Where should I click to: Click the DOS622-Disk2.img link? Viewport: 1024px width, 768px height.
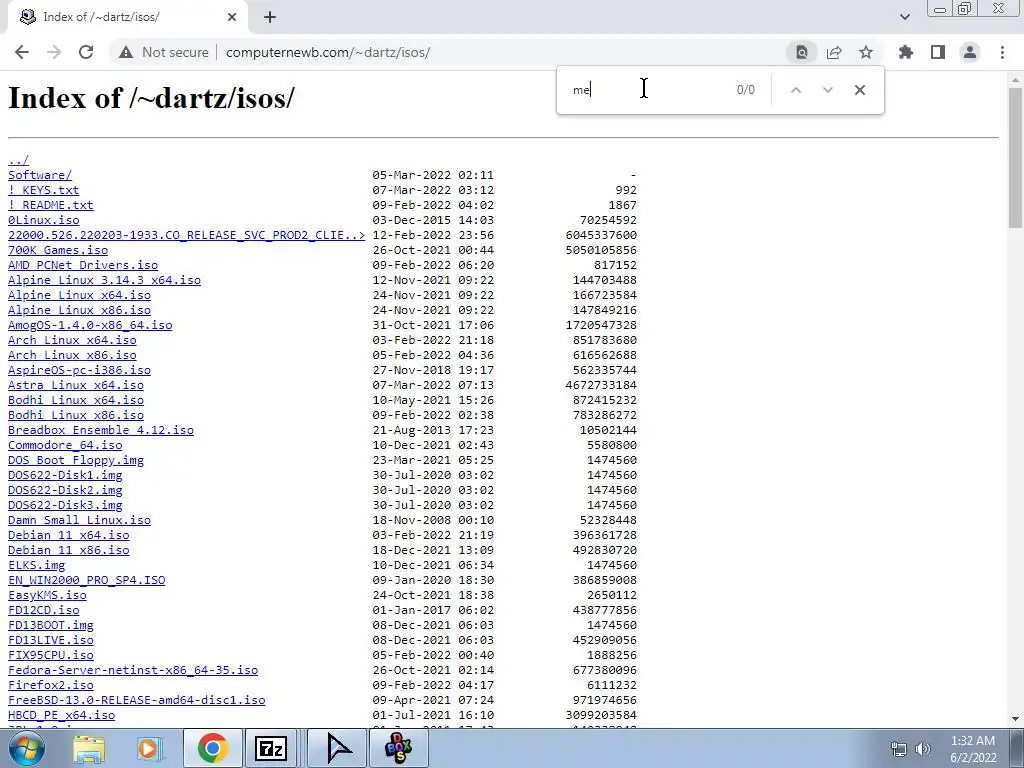click(x=65, y=490)
